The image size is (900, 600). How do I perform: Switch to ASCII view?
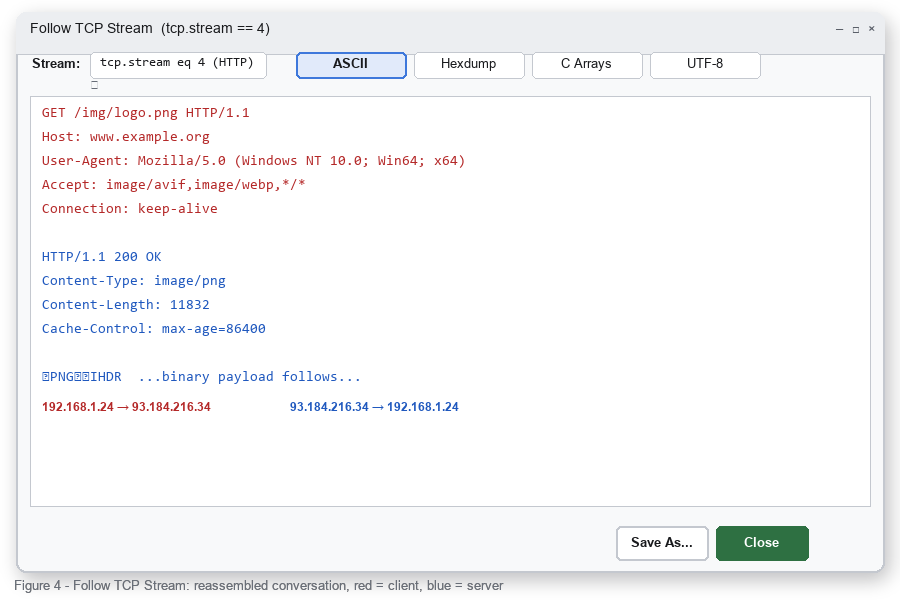pos(351,65)
